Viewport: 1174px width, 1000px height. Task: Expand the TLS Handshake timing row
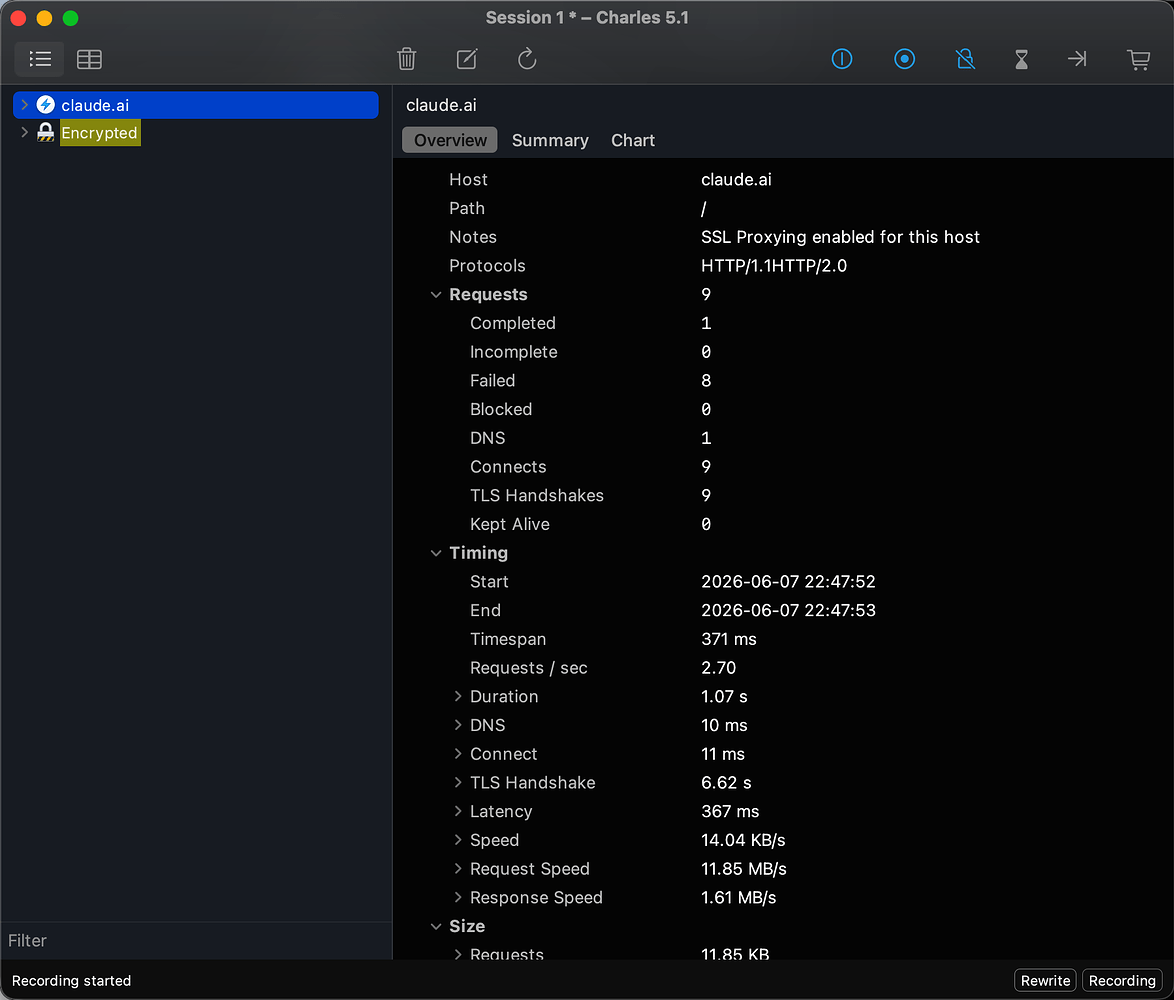[x=457, y=783]
